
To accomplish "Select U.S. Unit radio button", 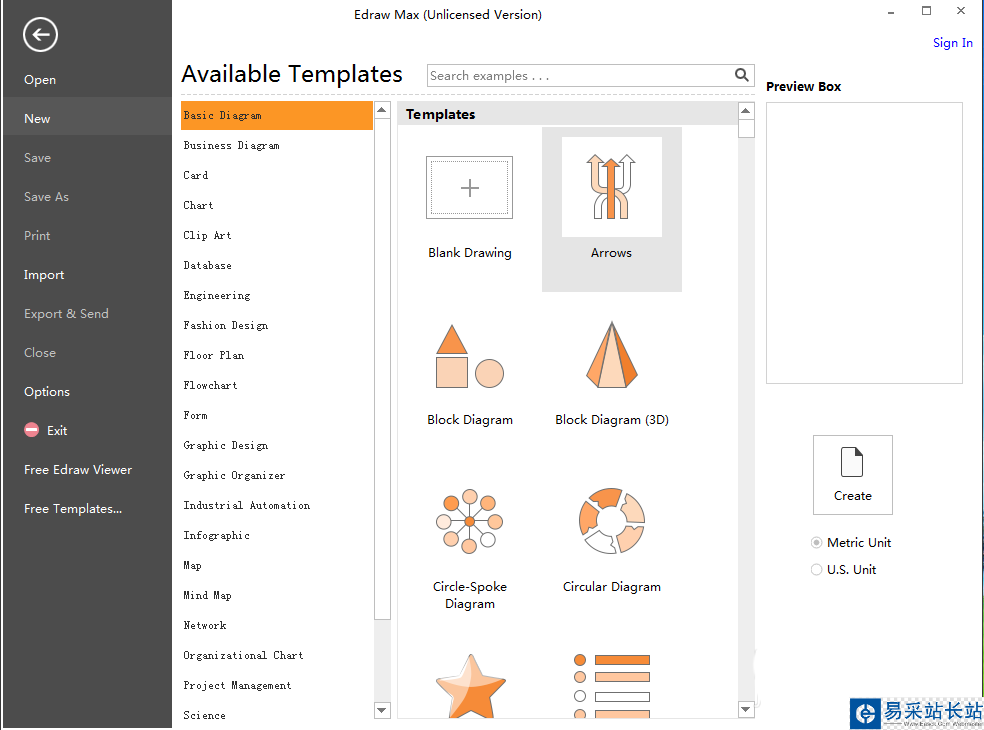I will coord(816,569).
